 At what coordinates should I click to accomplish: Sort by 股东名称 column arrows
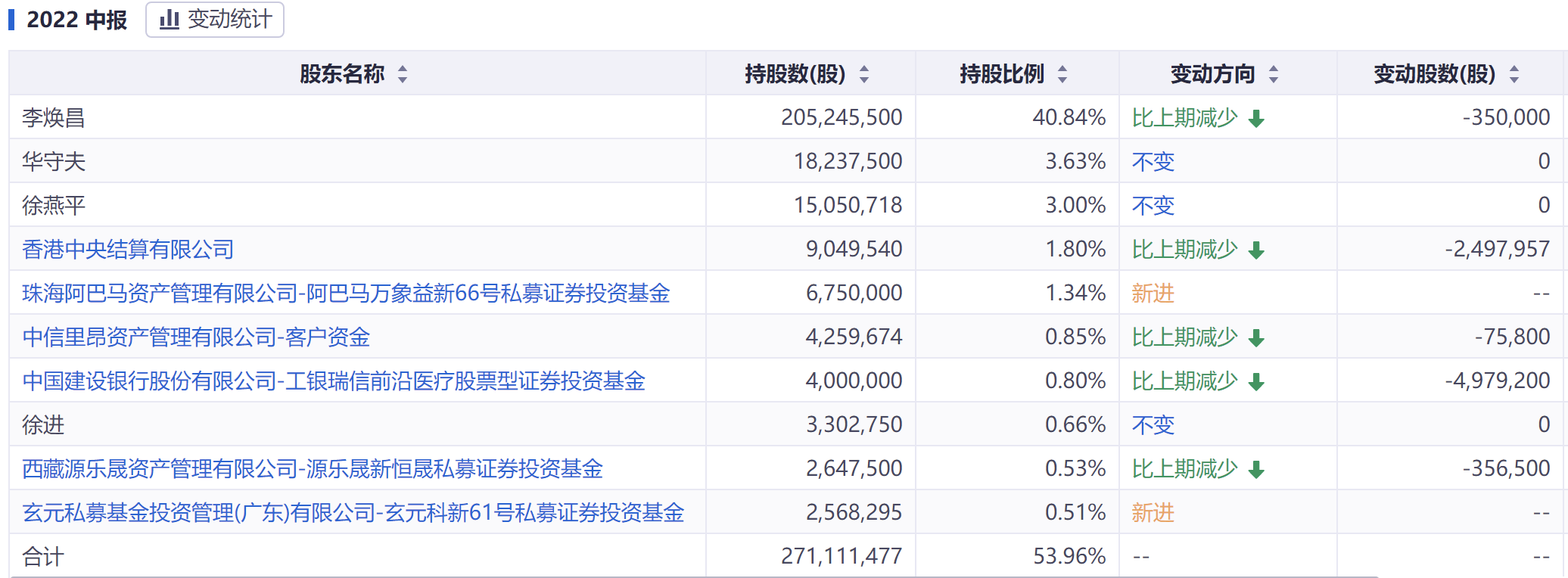pos(403,74)
